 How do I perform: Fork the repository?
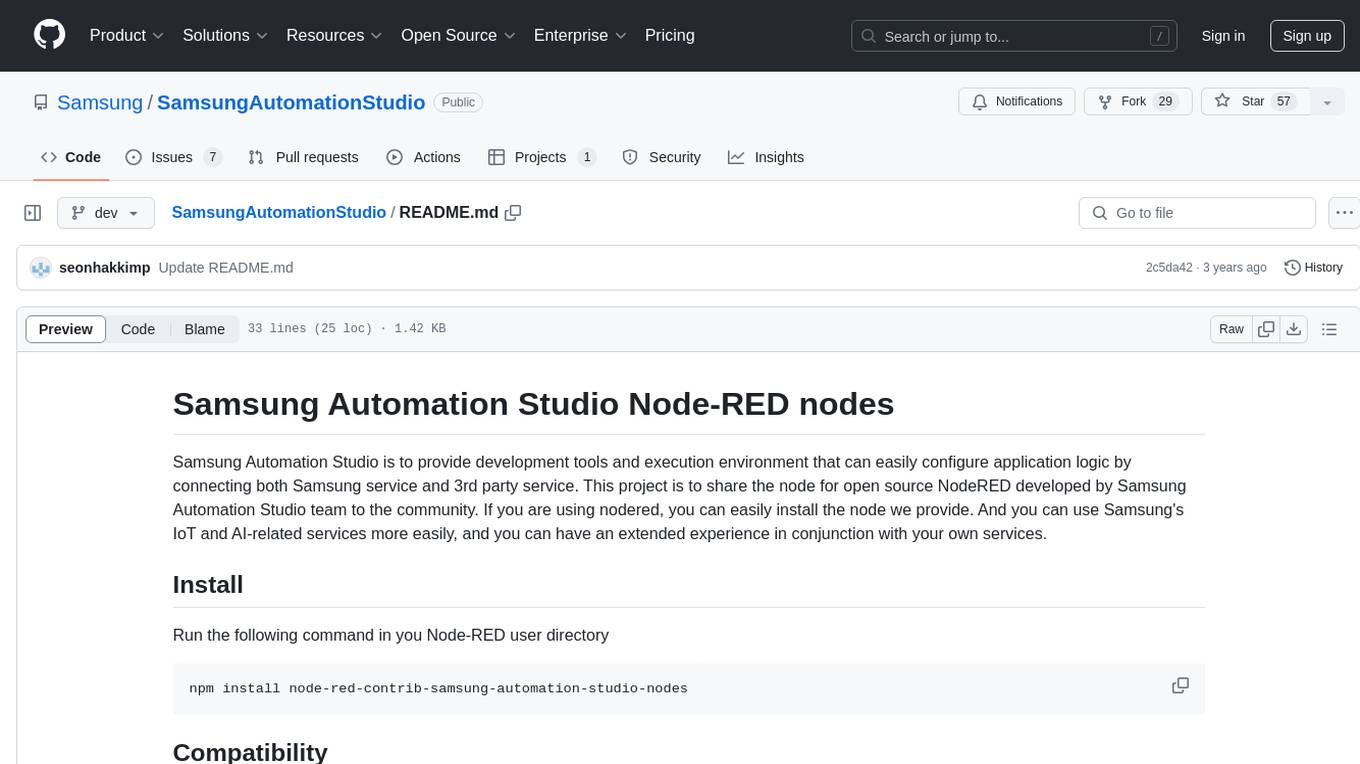pos(1138,102)
